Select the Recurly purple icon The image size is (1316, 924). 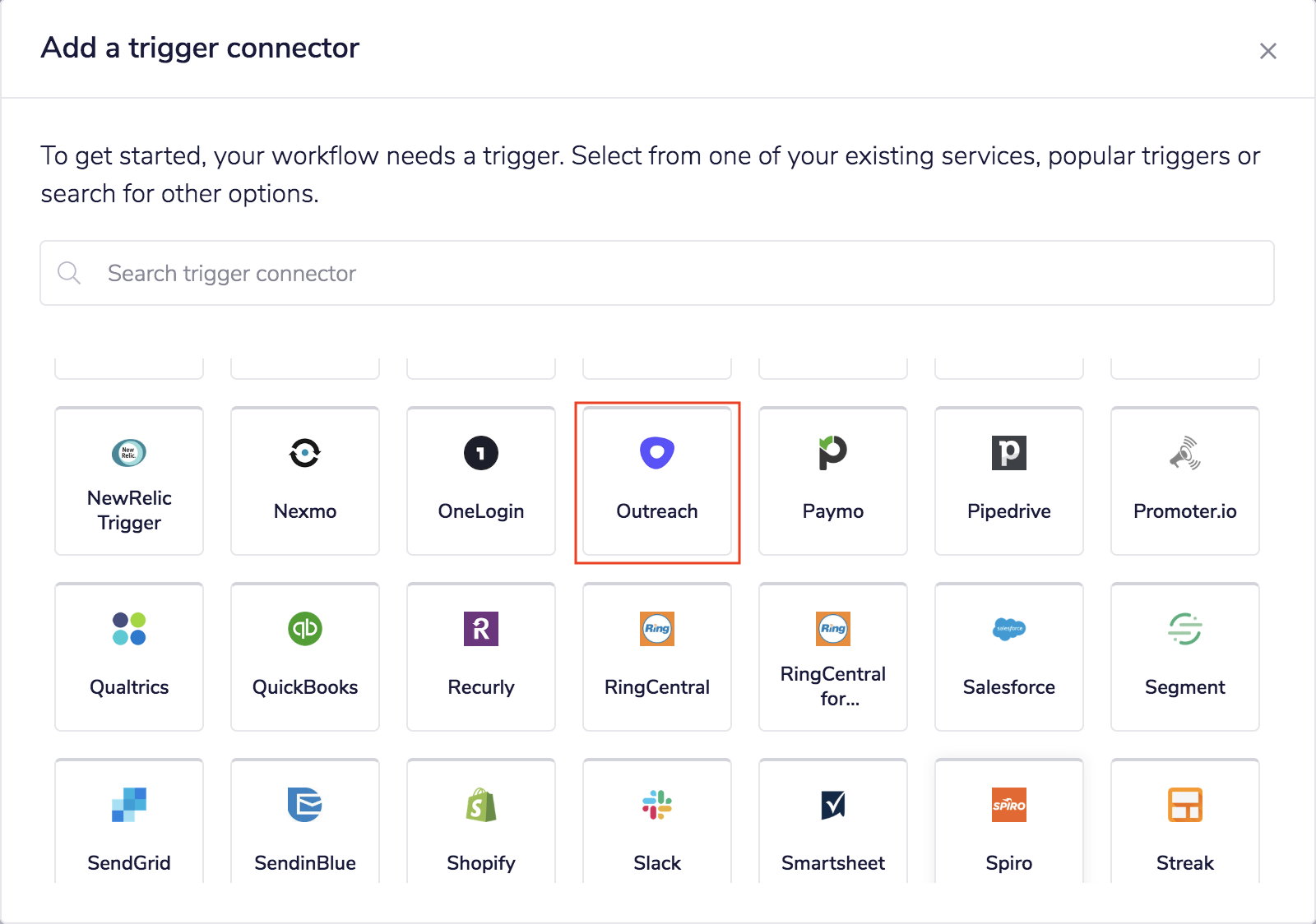(x=481, y=629)
